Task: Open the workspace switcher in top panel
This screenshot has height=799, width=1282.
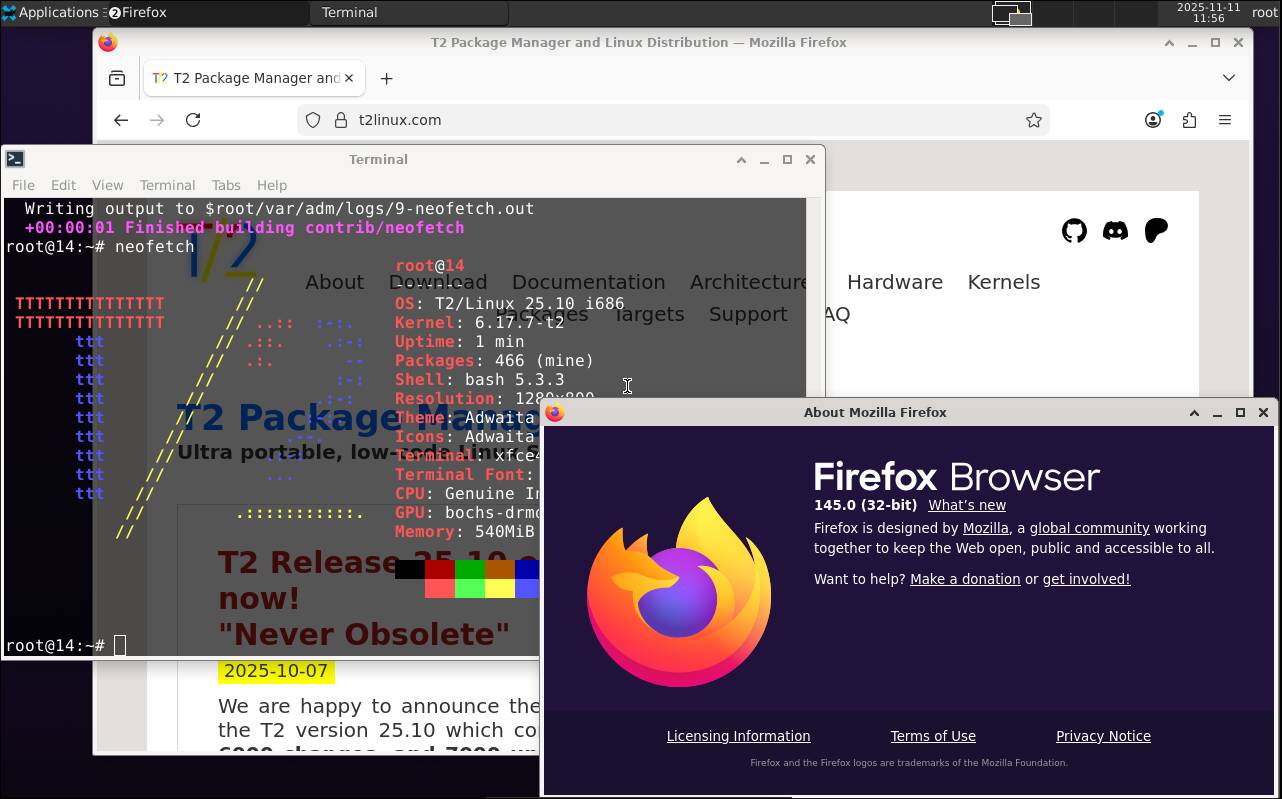Action: (1011, 13)
